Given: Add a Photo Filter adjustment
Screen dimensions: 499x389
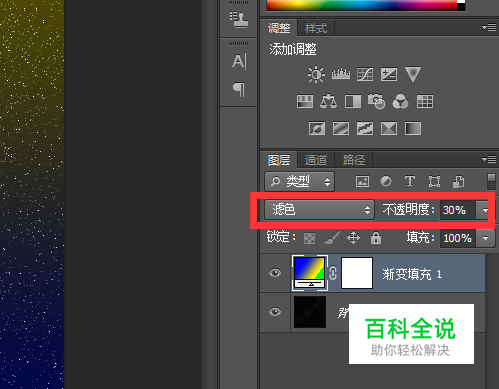Looking at the screenshot, I should click(376, 101).
